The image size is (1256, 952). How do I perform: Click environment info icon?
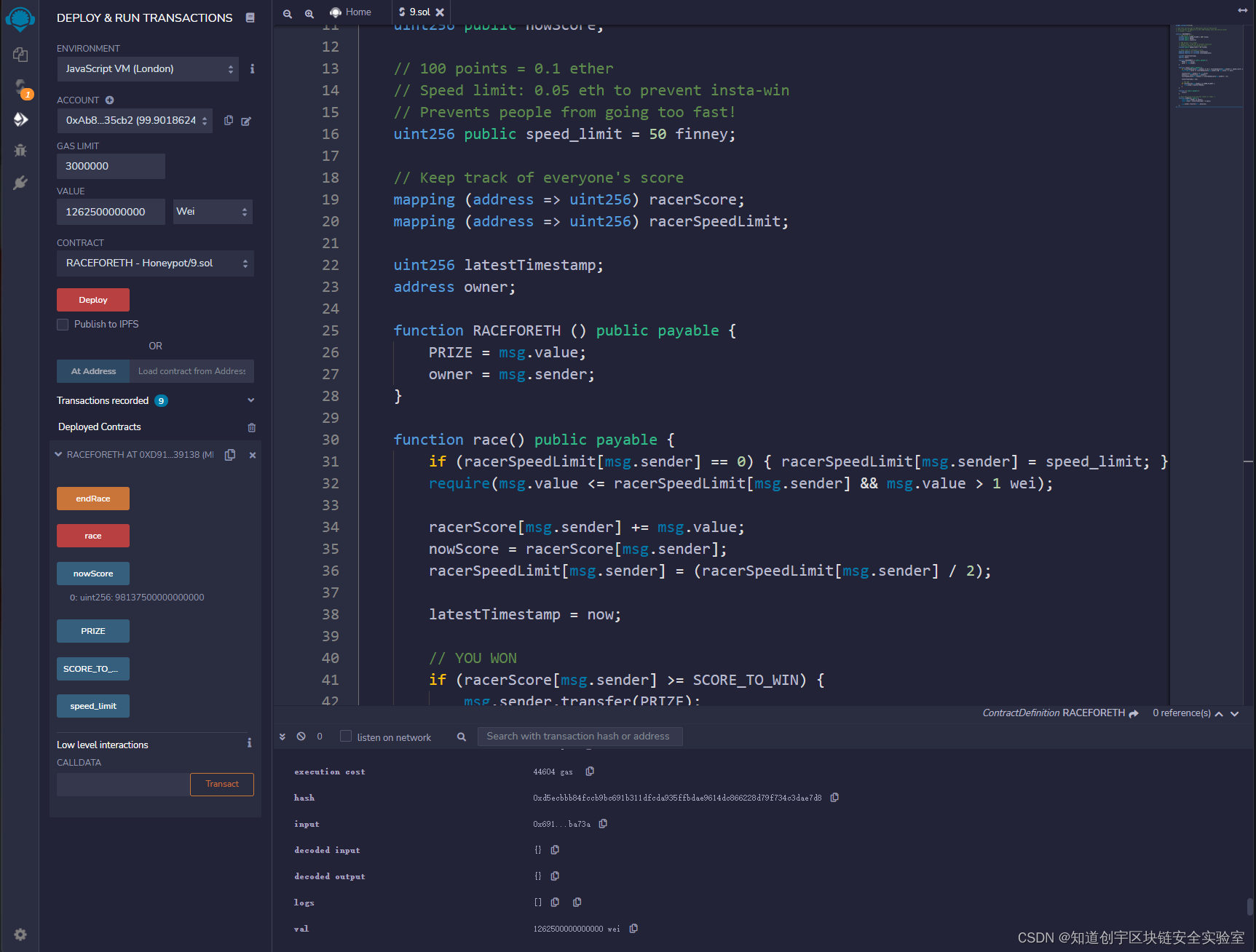(x=252, y=68)
